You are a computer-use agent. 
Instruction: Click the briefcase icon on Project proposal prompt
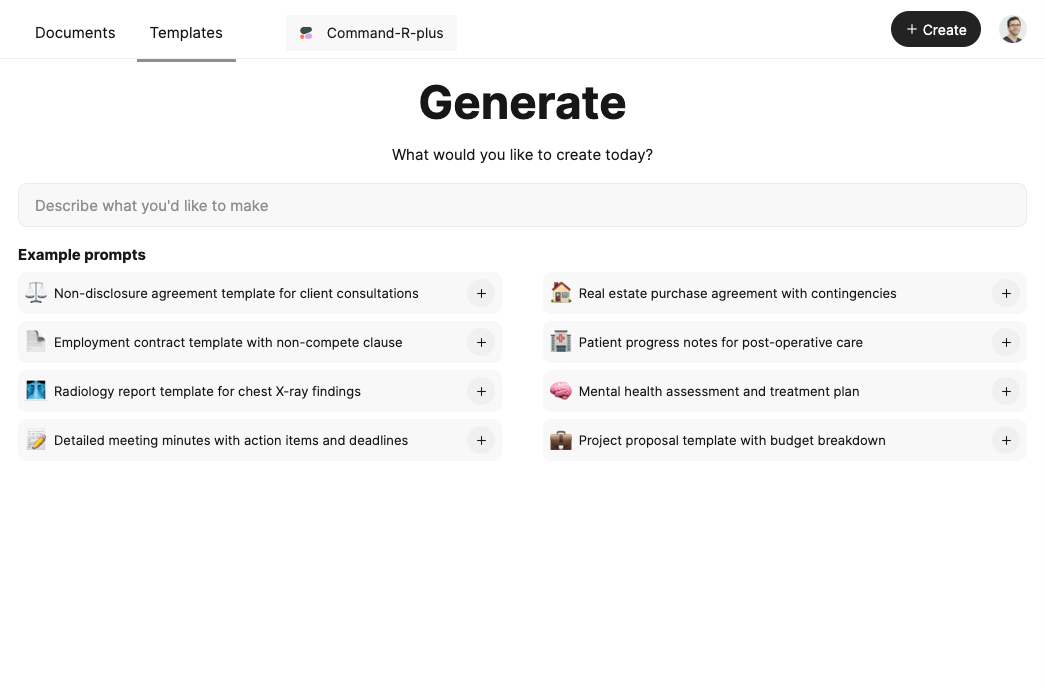561,440
